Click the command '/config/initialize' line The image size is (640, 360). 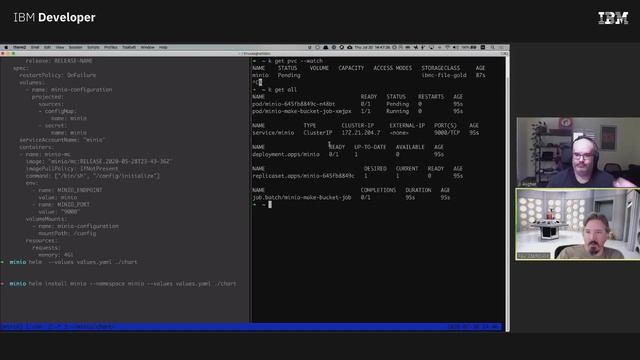point(93,176)
